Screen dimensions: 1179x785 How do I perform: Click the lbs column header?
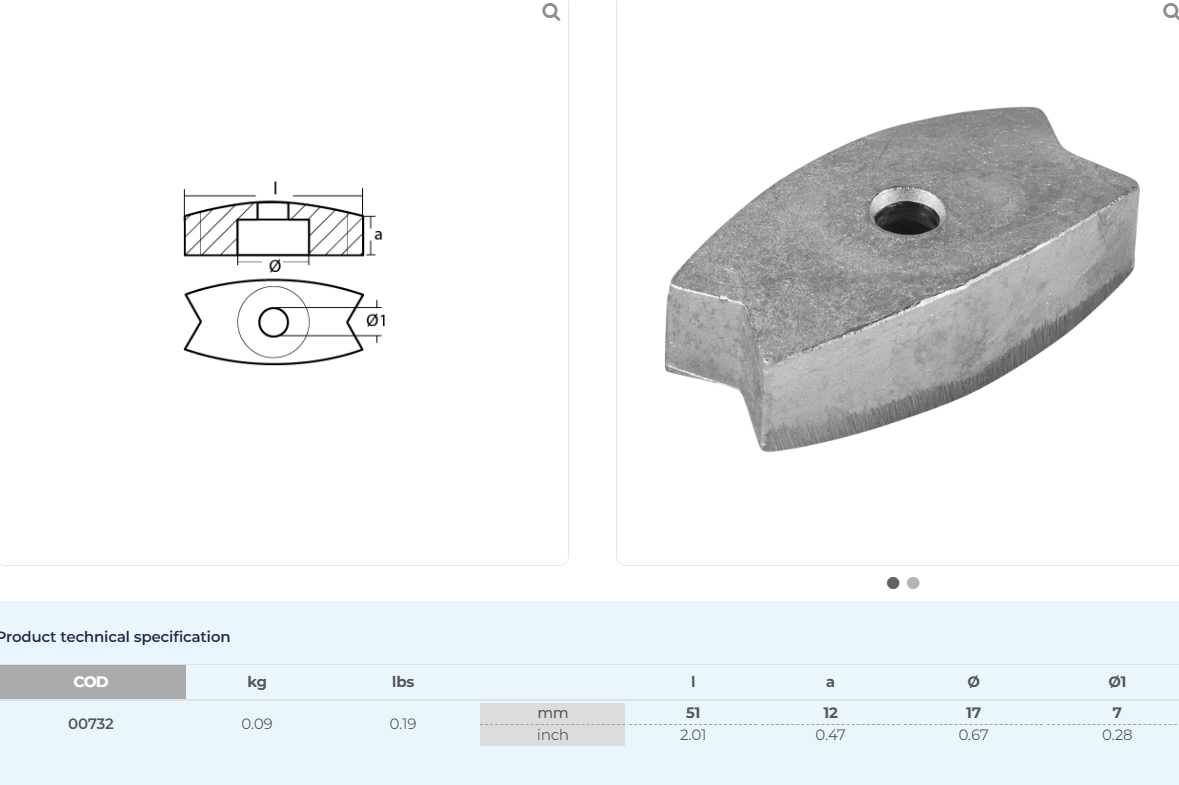click(403, 682)
